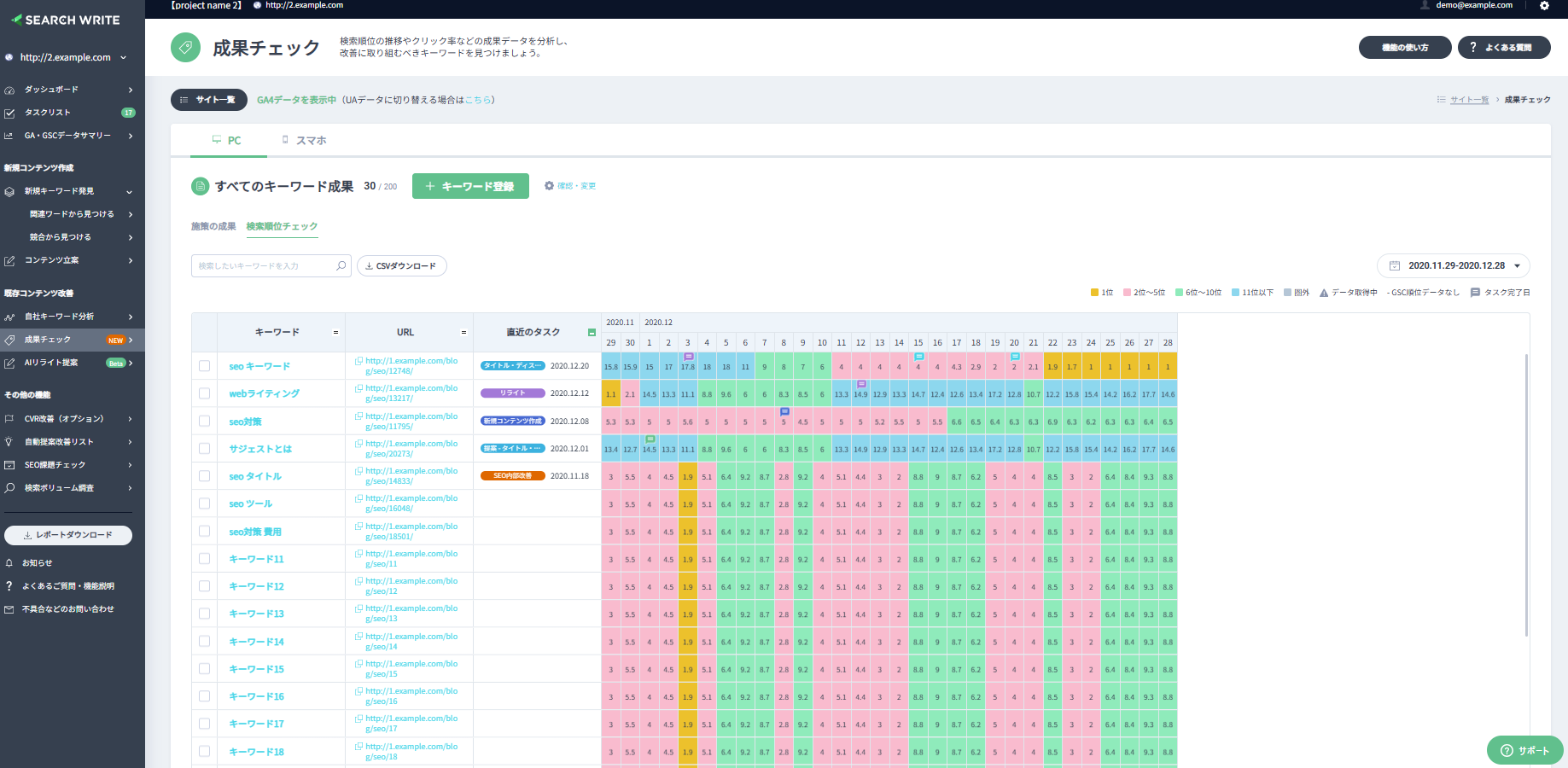Click the 自動提案改善リスト lightbulb icon
Image resolution: width=1568 pixels, height=768 pixels.
click(x=9, y=442)
